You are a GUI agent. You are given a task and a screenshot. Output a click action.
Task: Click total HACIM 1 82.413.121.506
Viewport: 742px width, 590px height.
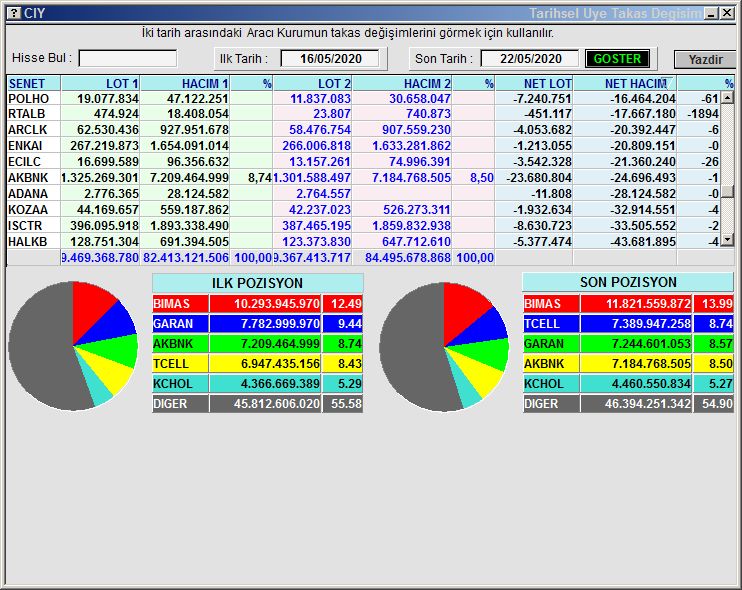pos(186,258)
